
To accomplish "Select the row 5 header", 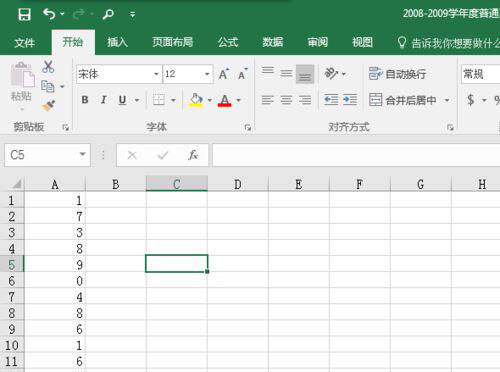I will click(x=12, y=264).
